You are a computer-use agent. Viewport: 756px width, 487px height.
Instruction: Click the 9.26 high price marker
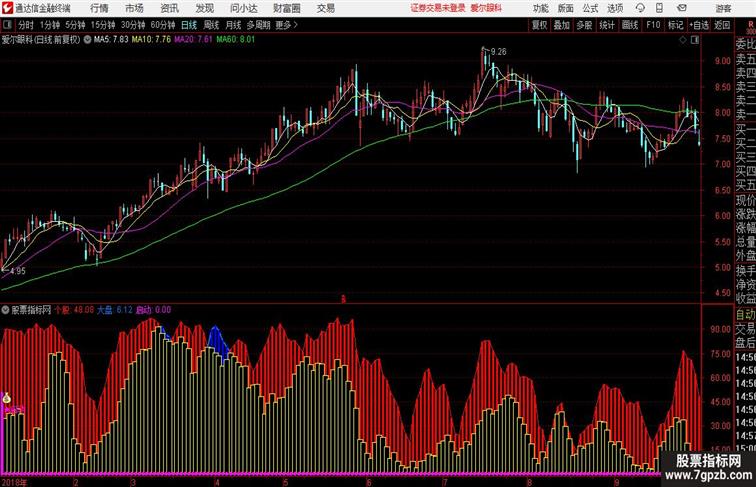(x=499, y=52)
